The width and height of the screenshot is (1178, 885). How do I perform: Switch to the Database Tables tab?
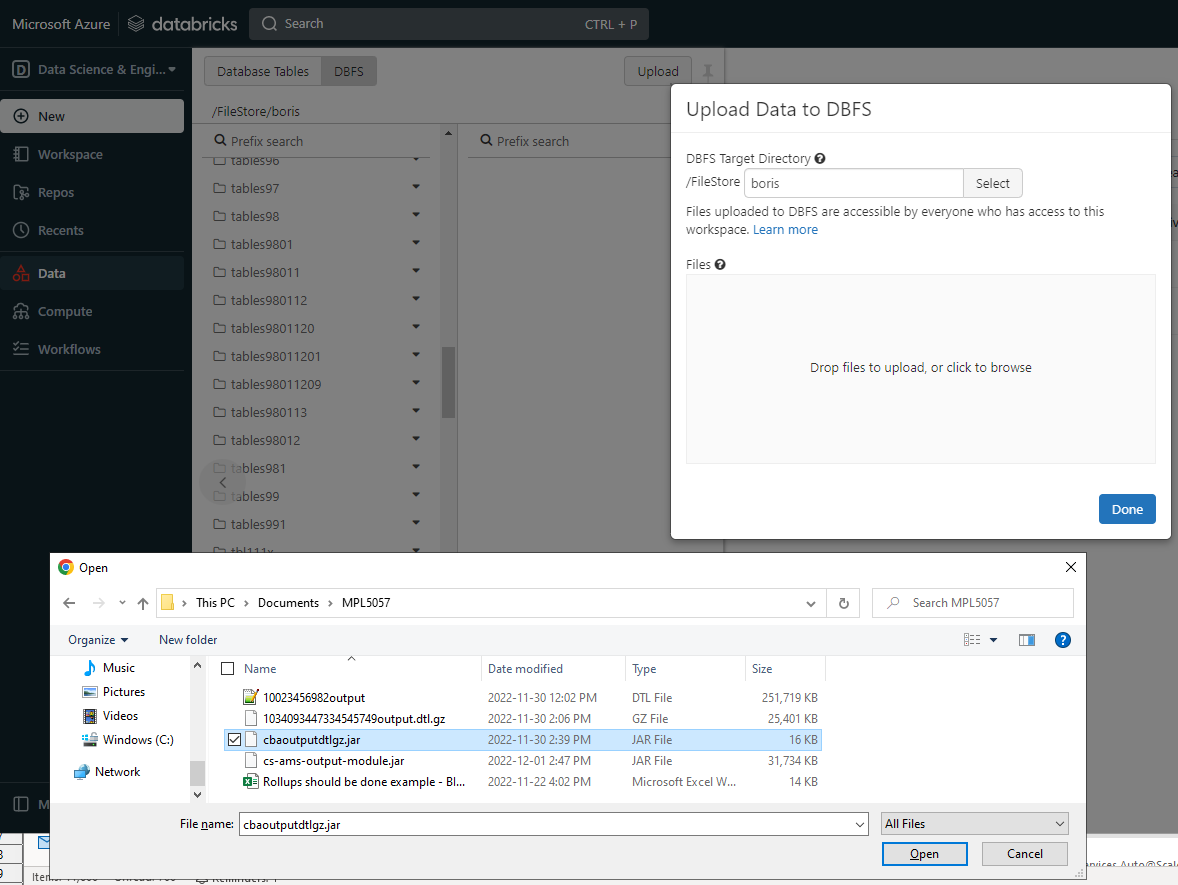(263, 71)
